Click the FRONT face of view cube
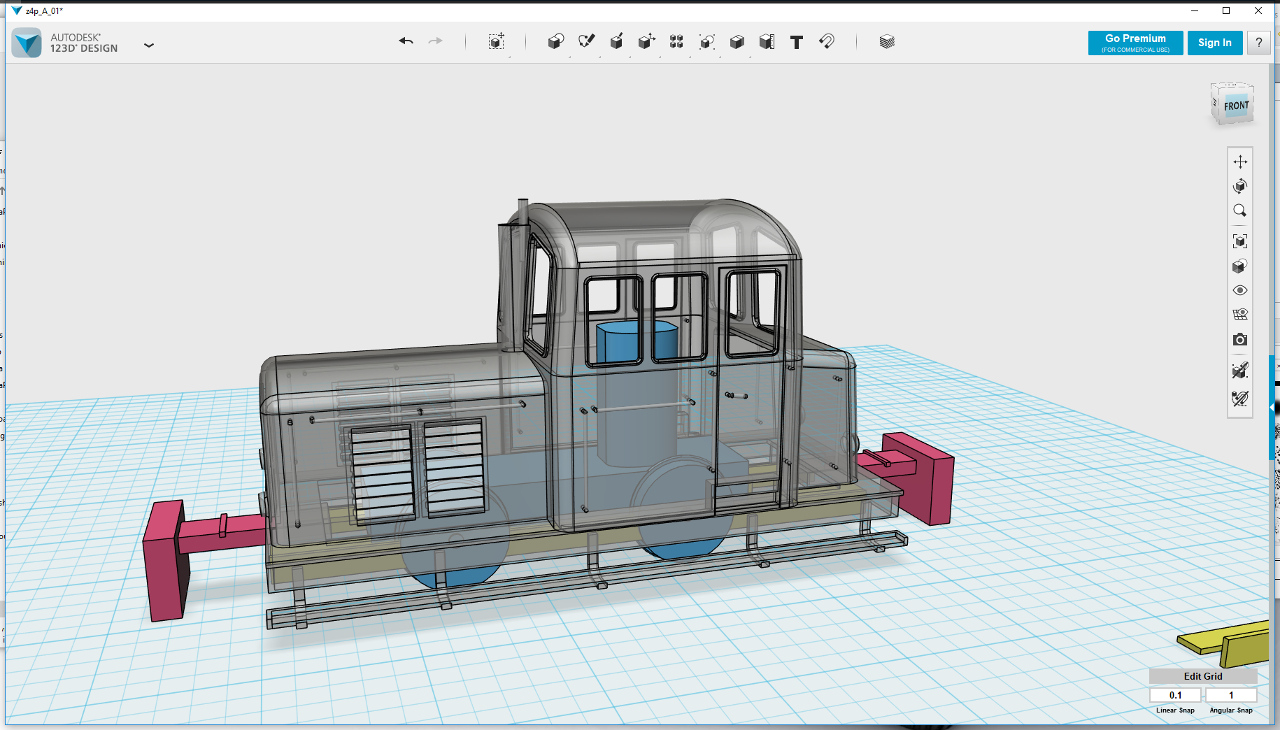 [x=1236, y=106]
